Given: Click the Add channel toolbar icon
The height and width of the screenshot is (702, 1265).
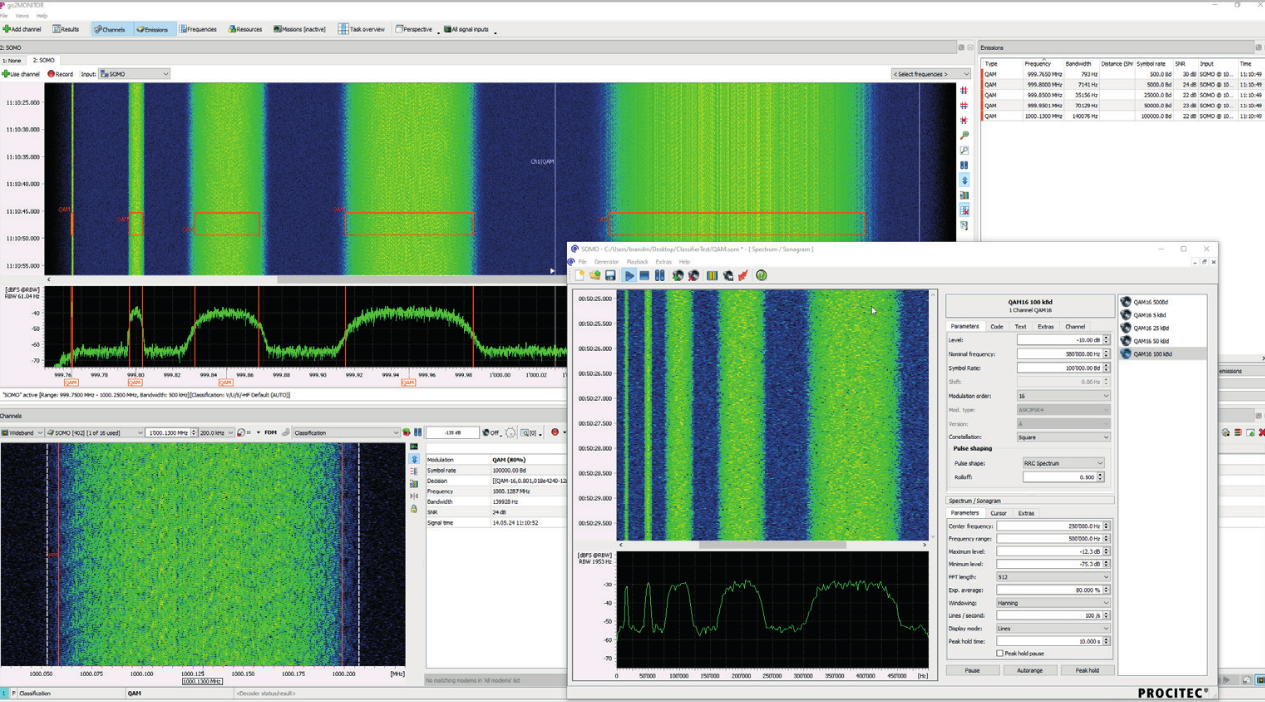Looking at the screenshot, I should (7, 29).
